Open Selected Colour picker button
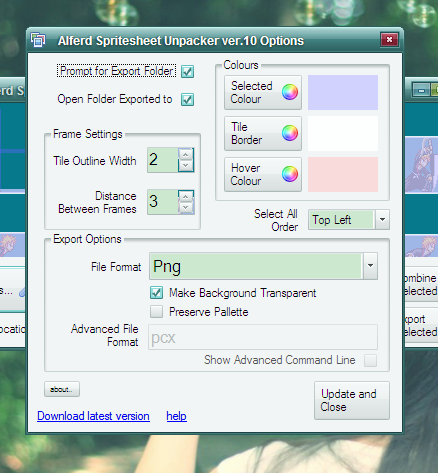 pos(263,92)
